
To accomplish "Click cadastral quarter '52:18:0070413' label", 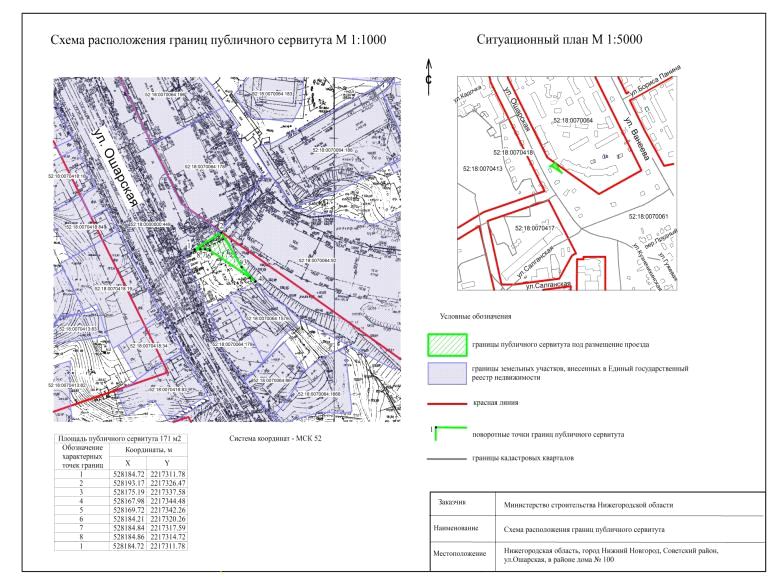I will point(483,169).
